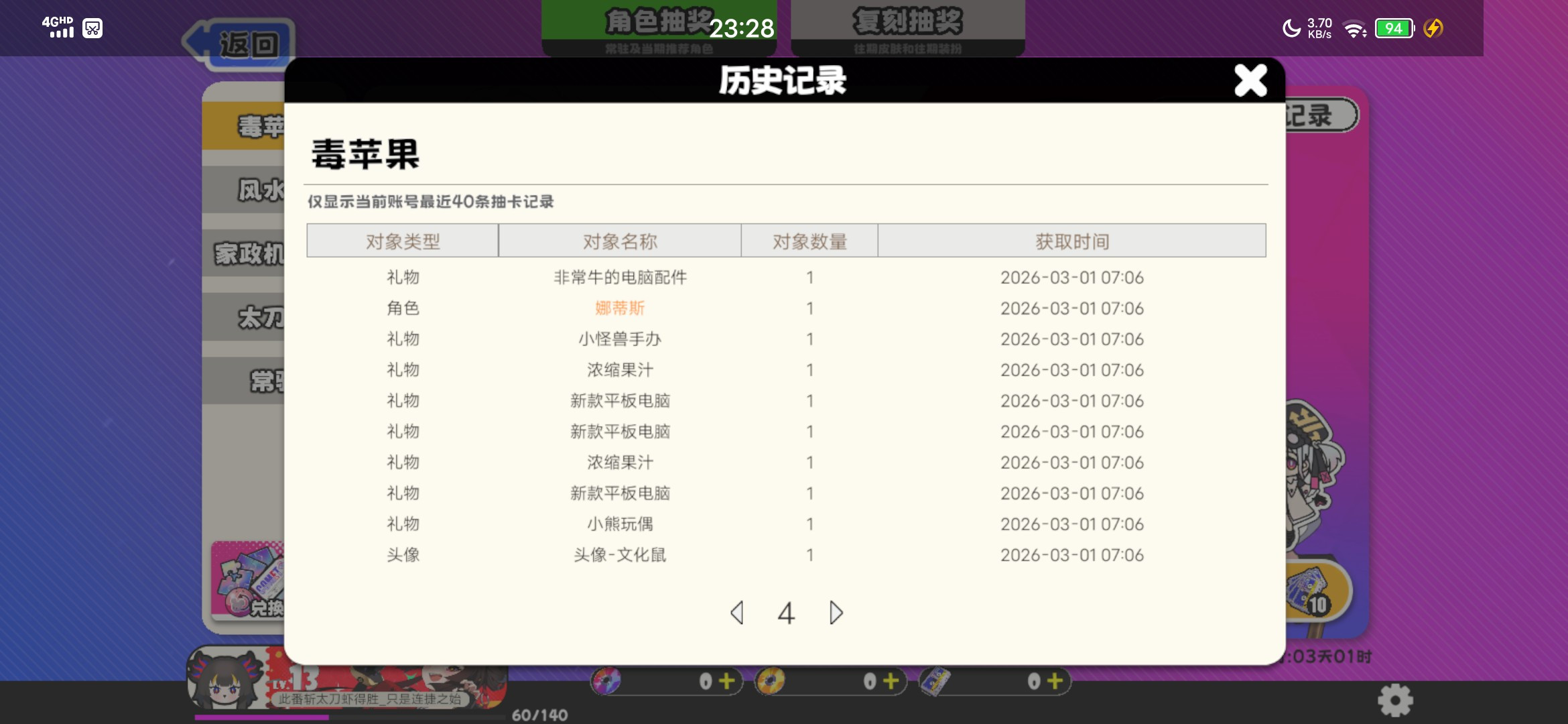Tap the blue ticket currency icon
1568x724 pixels.
click(x=935, y=681)
